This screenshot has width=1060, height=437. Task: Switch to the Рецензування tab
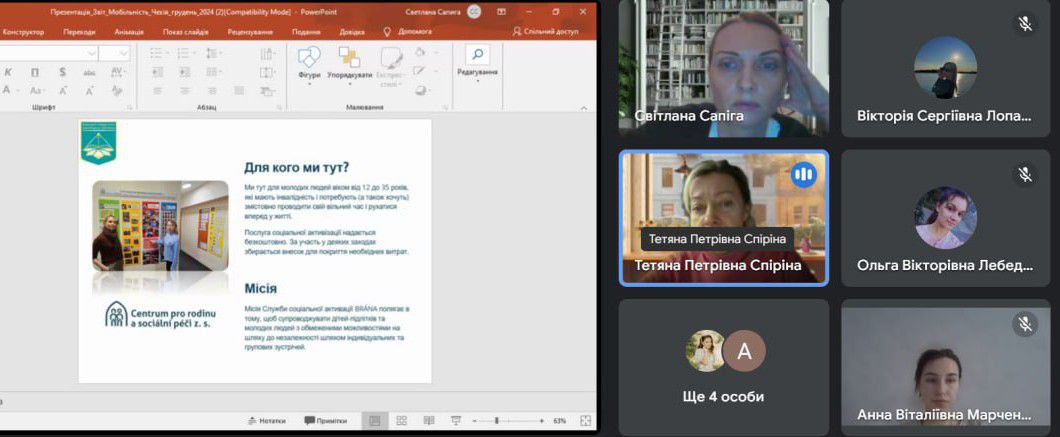point(249,32)
